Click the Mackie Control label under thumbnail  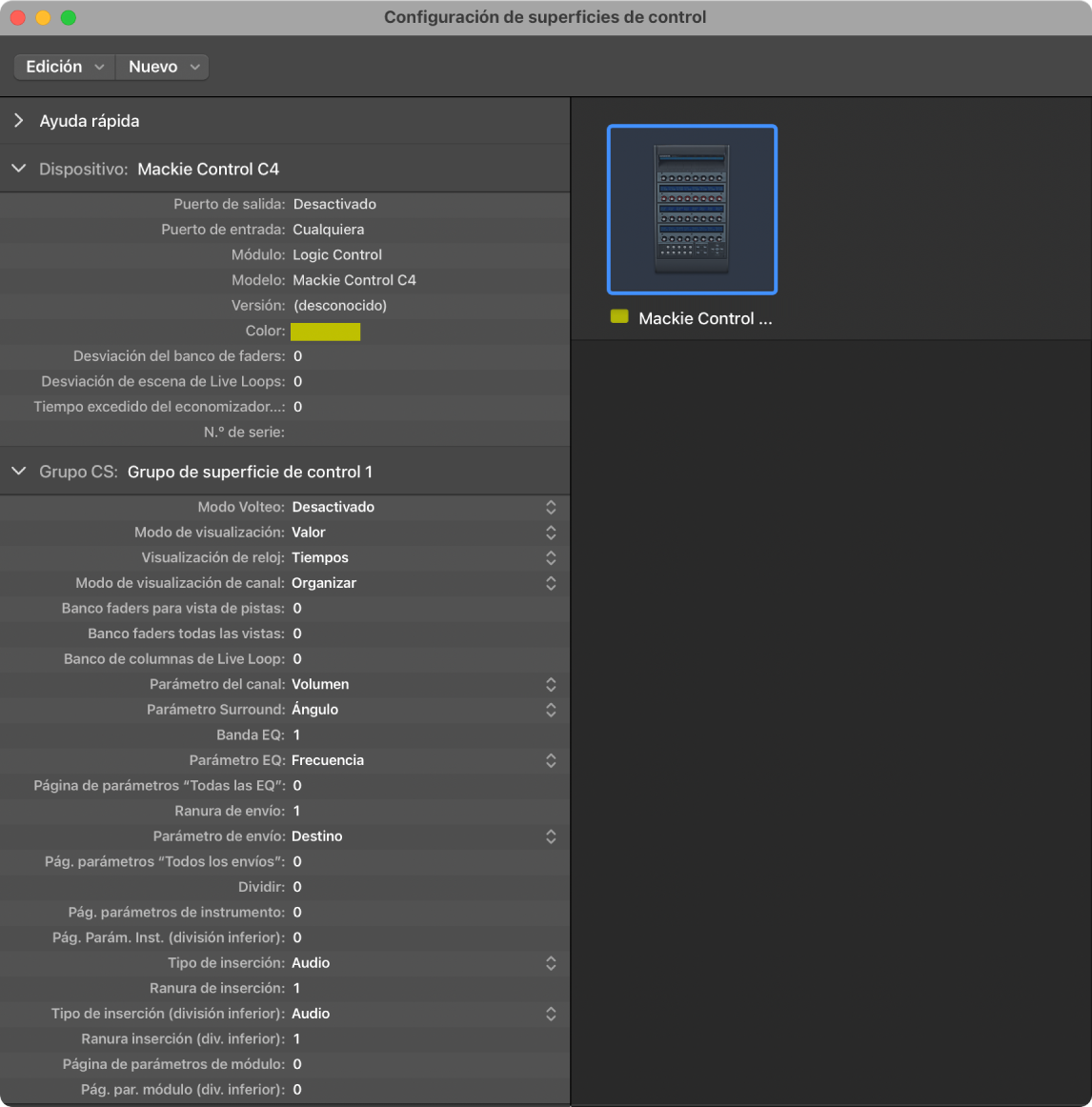coord(706,318)
